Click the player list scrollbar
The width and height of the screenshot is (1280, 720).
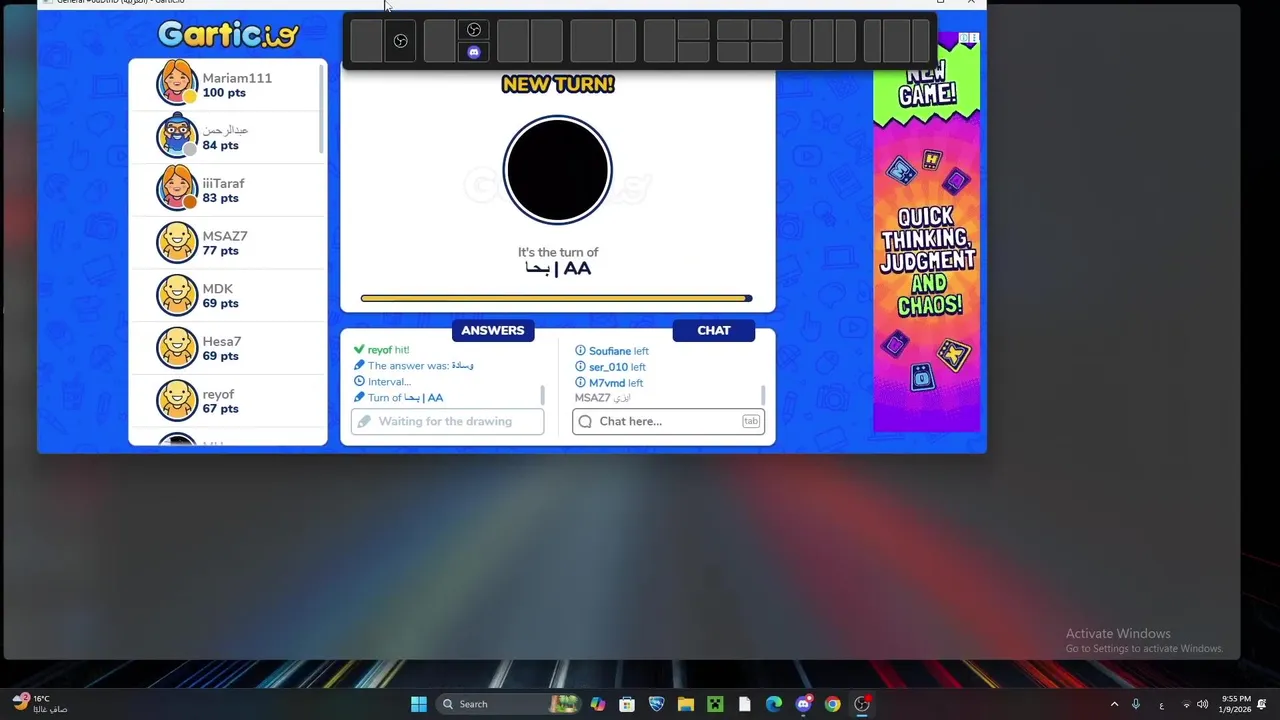(322, 108)
